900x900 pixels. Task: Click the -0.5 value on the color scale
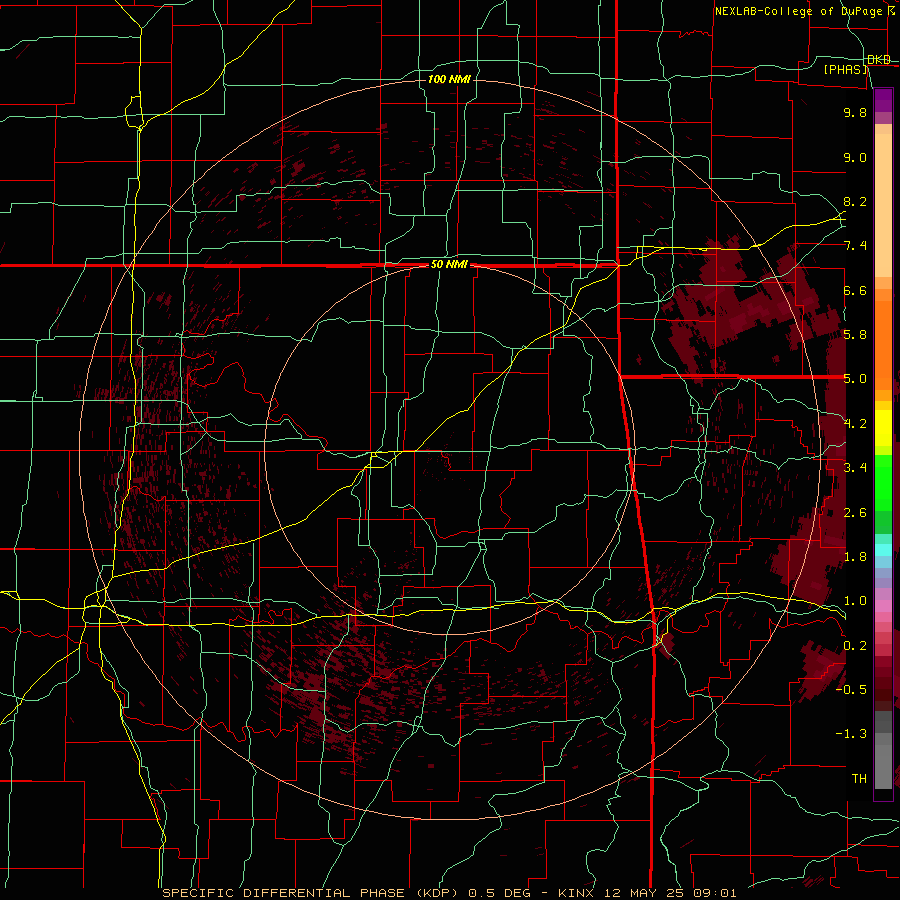851,690
